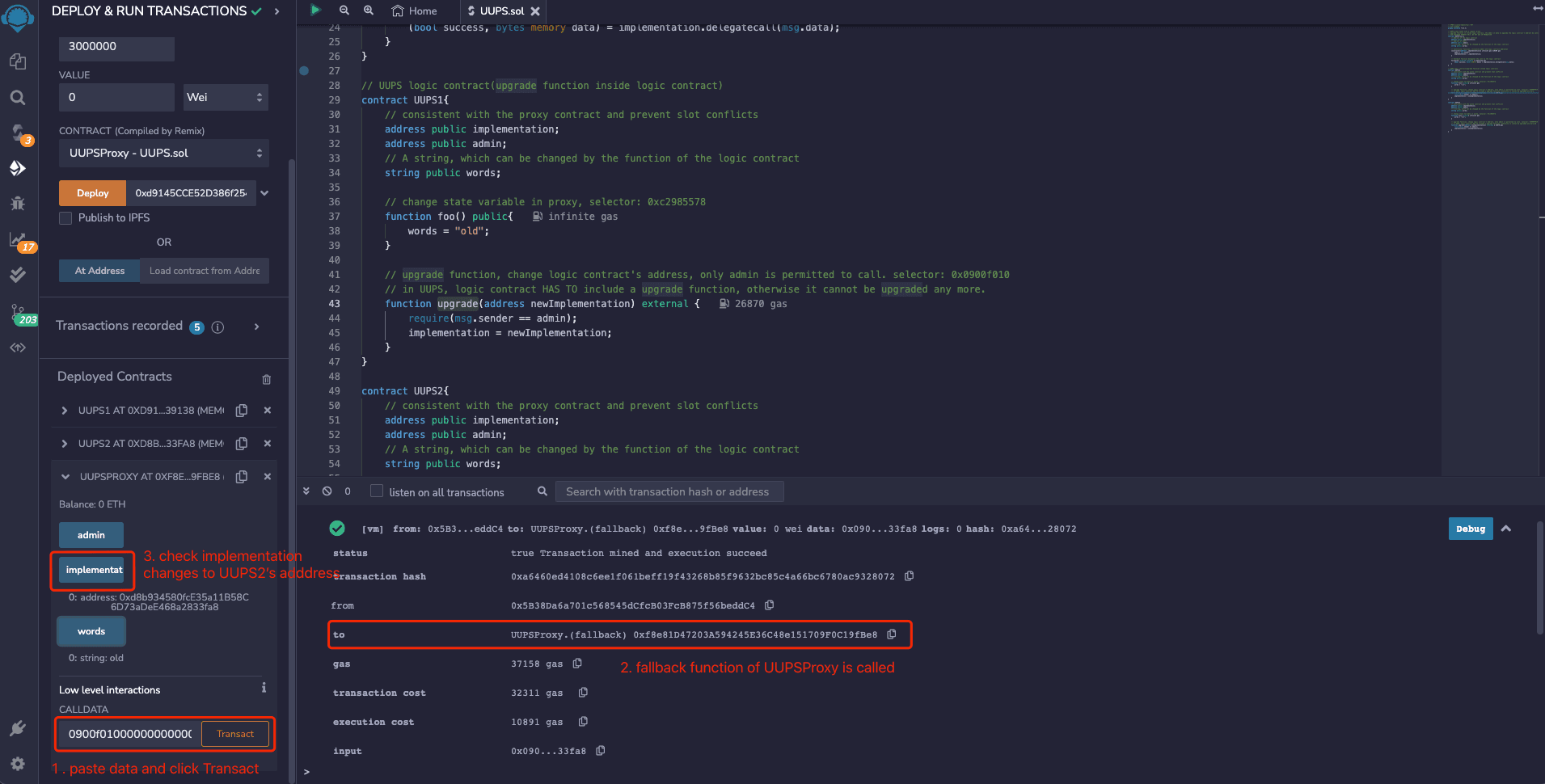Screen dimensions: 1545x784
Task: Remove the UUPS1 deployed instance
Action: [x=268, y=411]
